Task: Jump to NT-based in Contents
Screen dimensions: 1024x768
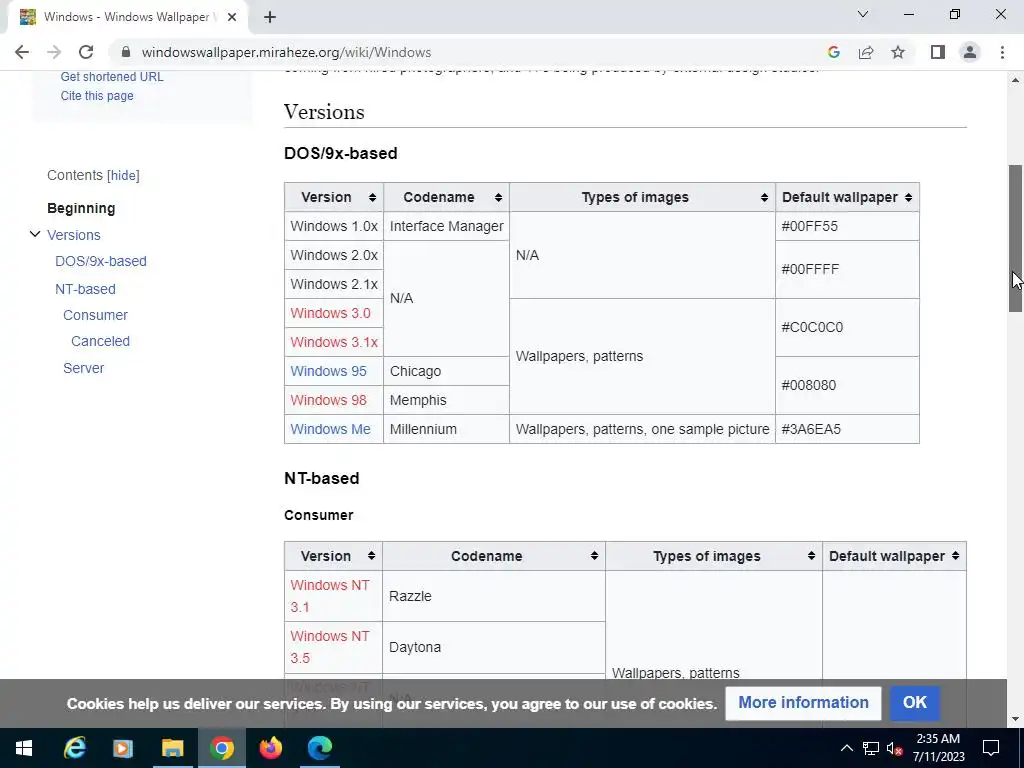Action: (86, 289)
